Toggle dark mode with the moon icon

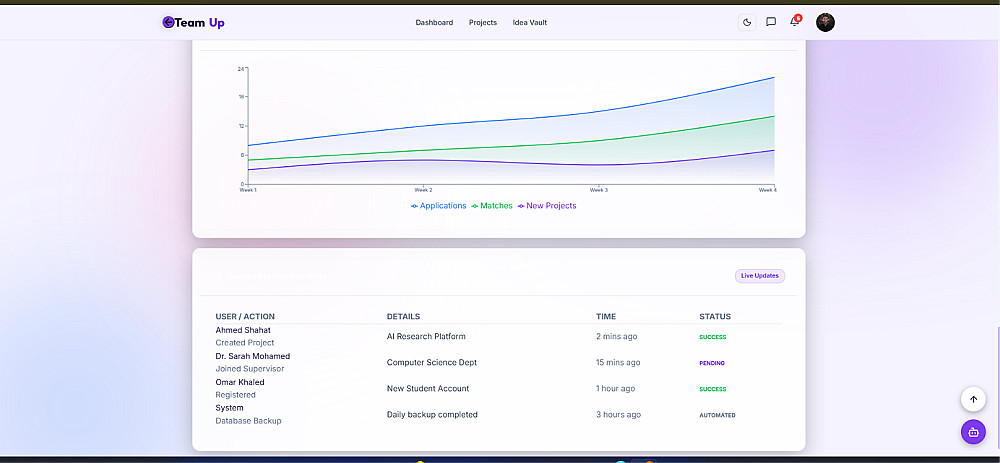pyautogui.click(x=747, y=22)
